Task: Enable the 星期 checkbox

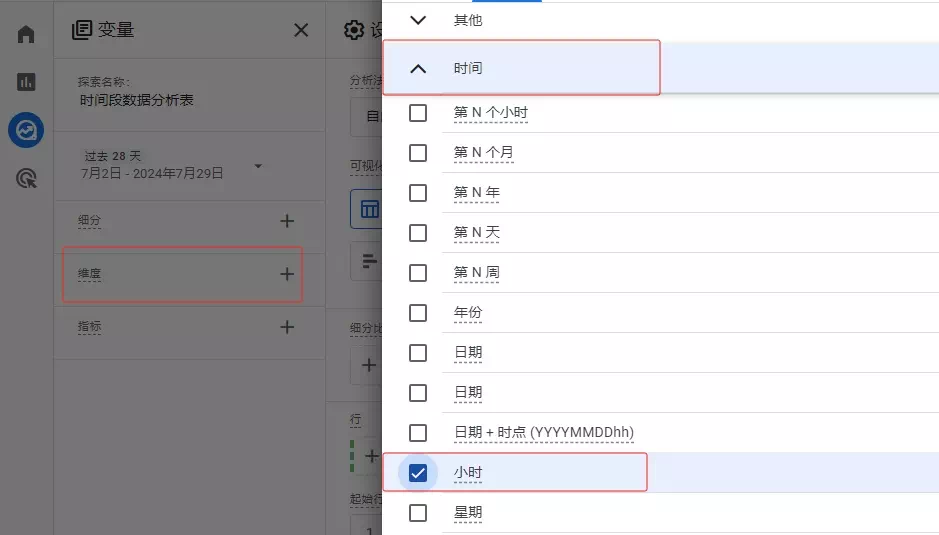Action: (x=418, y=513)
